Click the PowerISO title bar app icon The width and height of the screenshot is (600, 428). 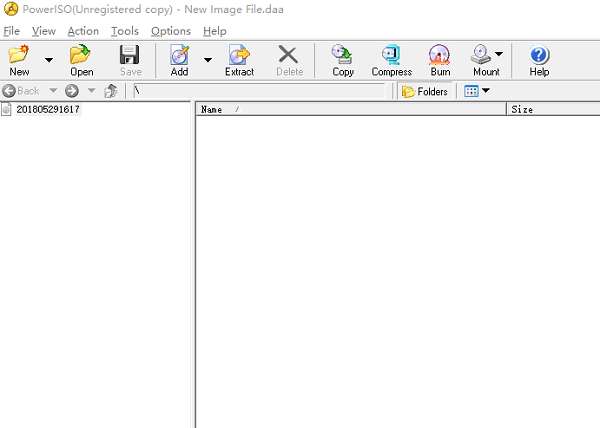tap(11, 9)
